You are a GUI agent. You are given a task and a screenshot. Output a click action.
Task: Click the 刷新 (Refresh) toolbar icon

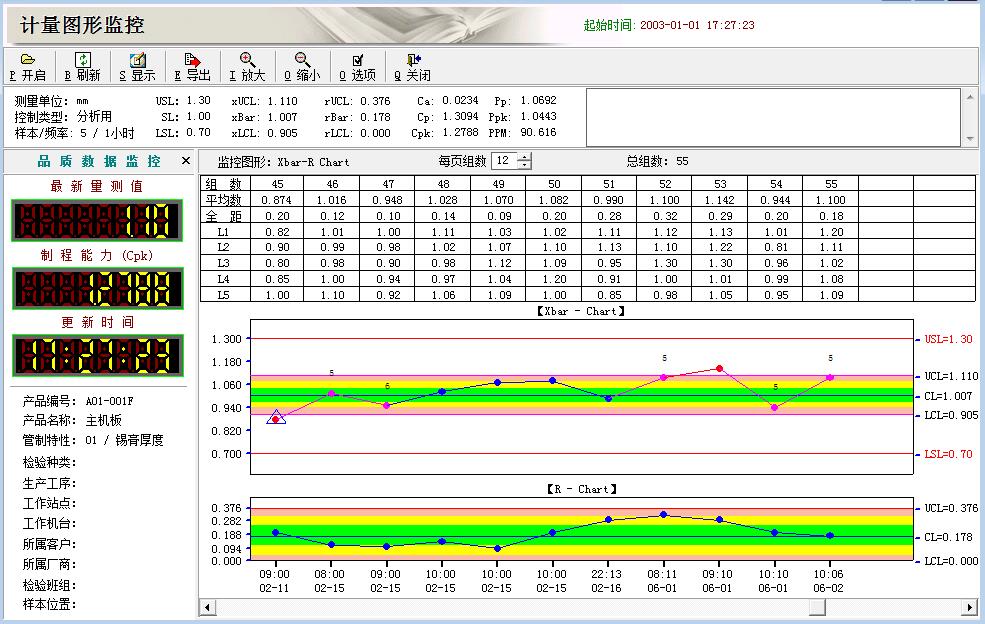(x=83, y=60)
